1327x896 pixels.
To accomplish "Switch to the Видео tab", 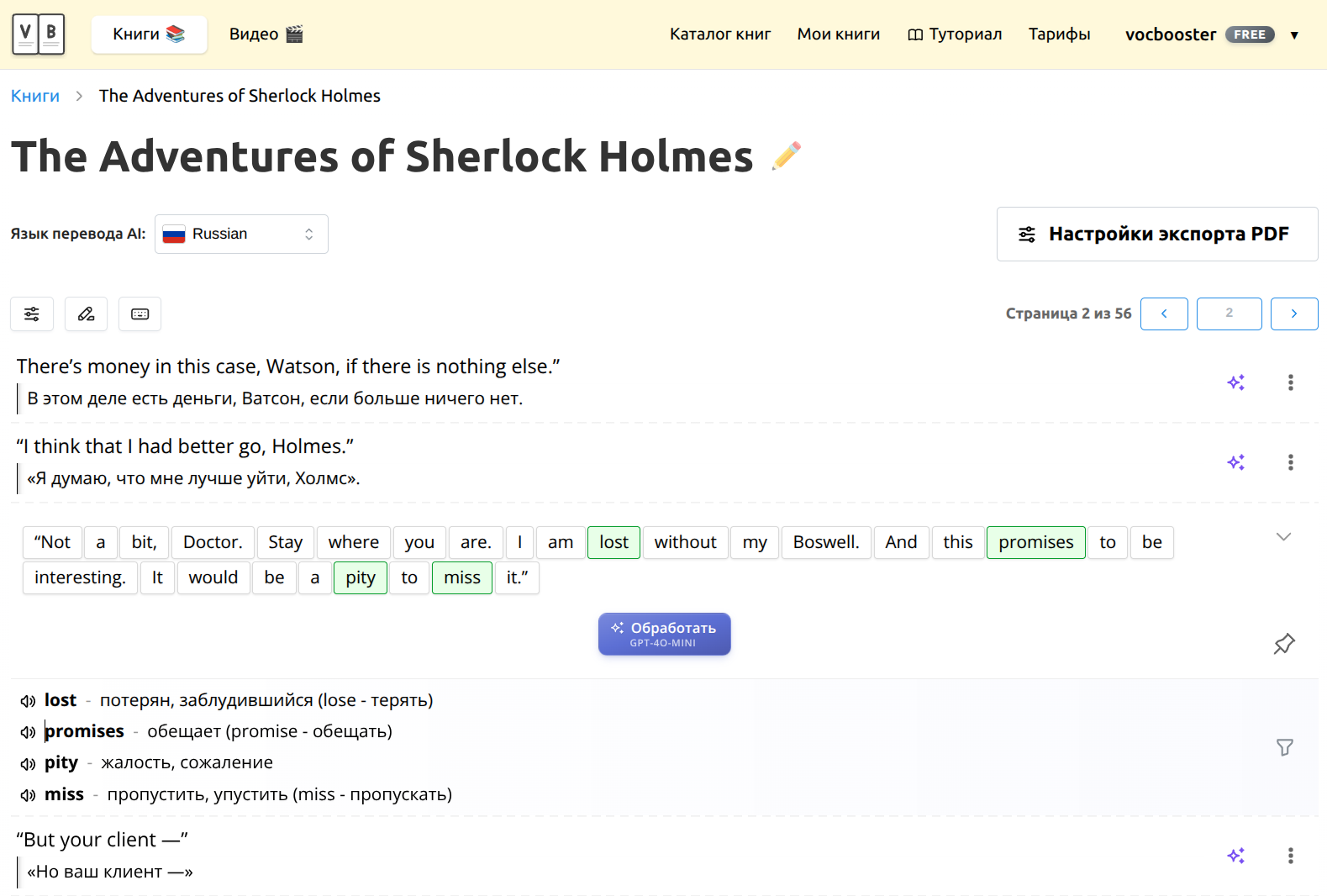I will click(266, 34).
